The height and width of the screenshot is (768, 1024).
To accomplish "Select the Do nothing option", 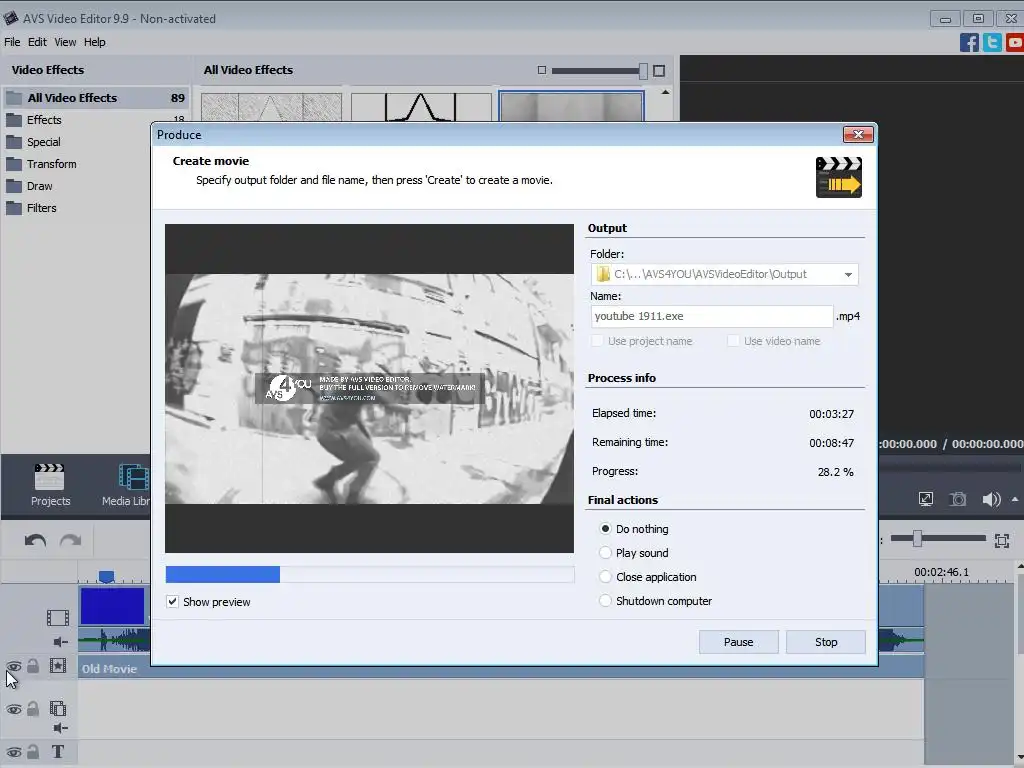I will (x=605, y=528).
